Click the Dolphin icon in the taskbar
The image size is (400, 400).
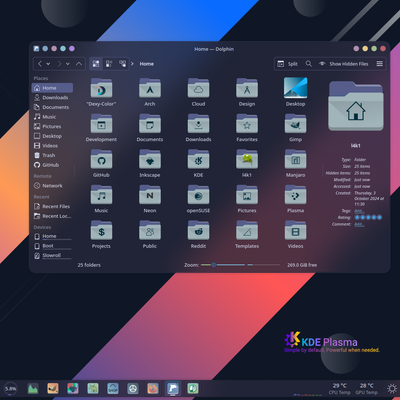pos(173,388)
